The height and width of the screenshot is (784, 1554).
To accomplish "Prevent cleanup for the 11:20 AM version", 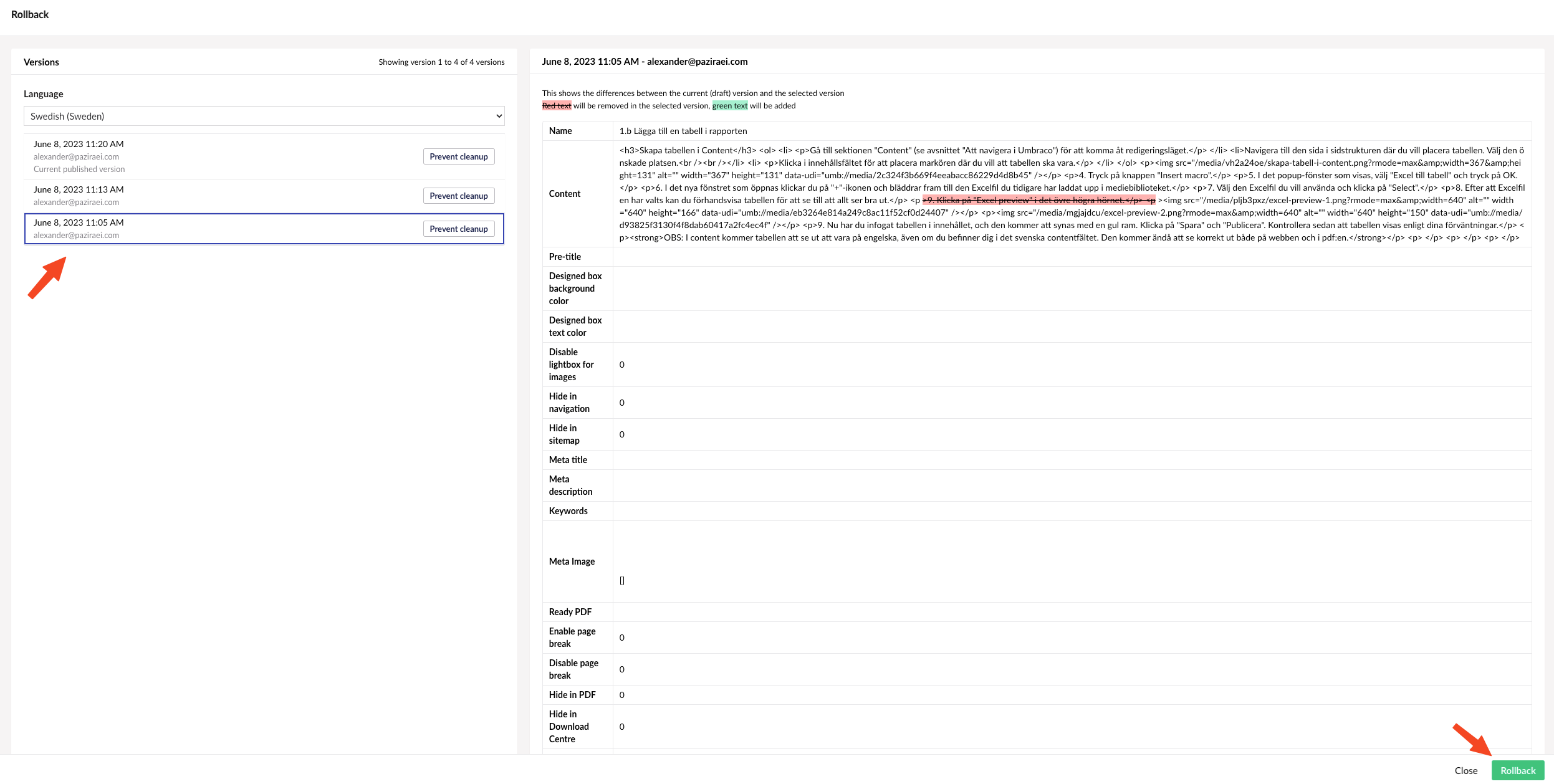I will (458, 156).
